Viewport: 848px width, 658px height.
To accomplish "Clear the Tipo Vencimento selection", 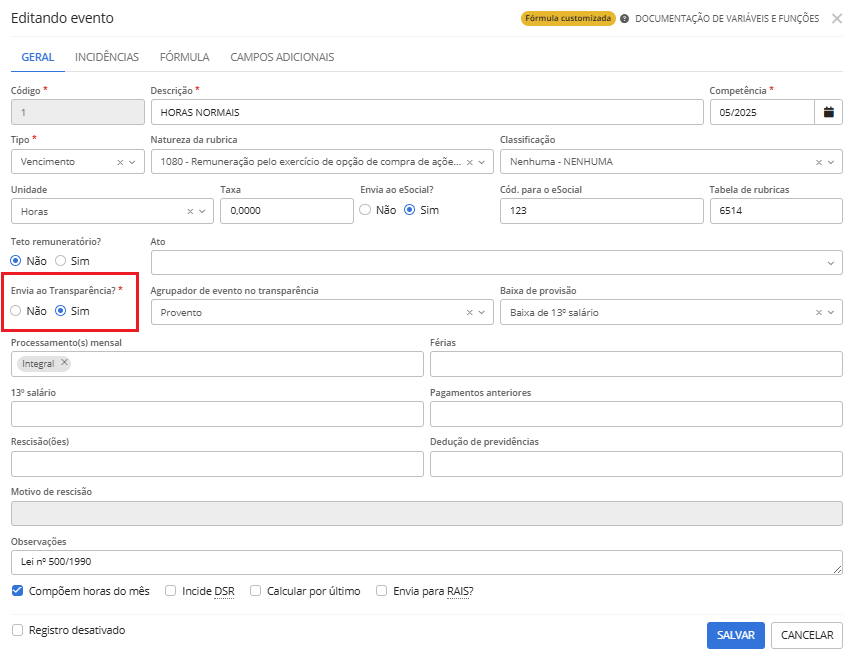I will (120, 162).
